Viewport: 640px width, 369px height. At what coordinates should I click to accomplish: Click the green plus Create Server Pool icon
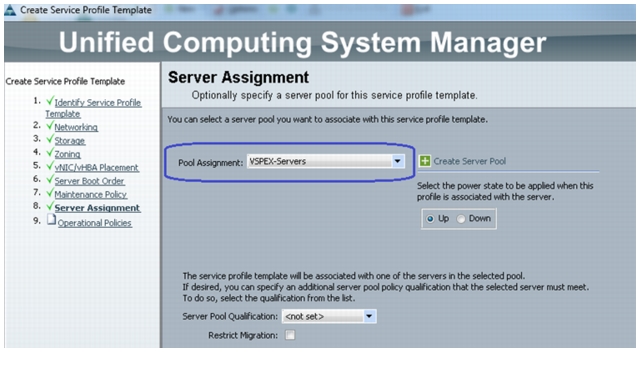point(425,161)
